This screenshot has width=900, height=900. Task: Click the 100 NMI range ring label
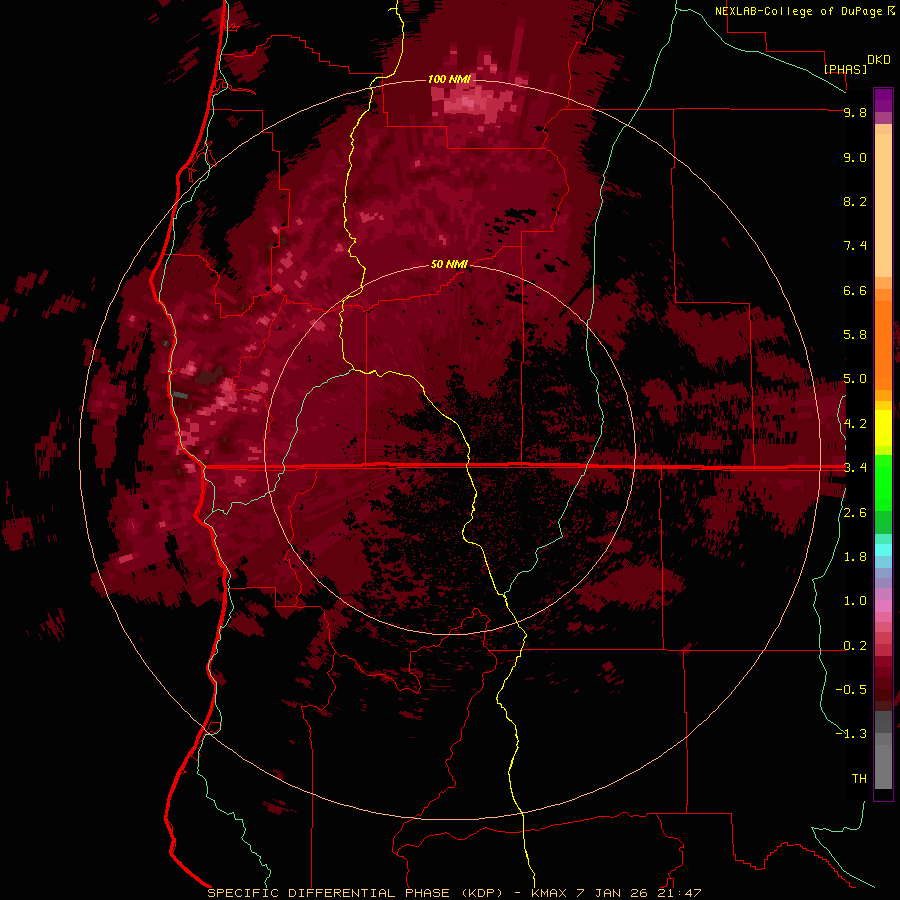pyautogui.click(x=449, y=79)
